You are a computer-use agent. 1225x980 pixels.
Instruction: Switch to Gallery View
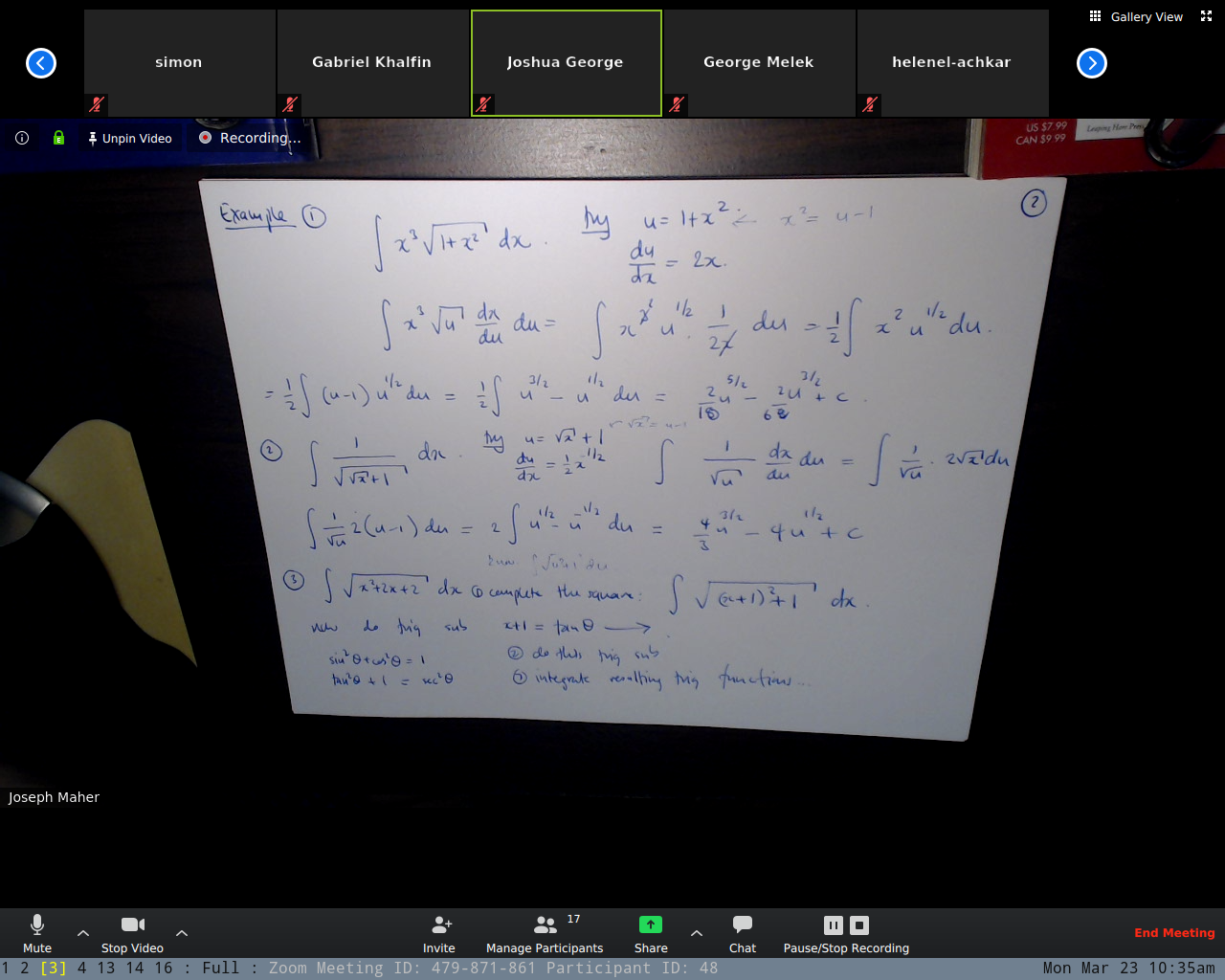point(1136,16)
